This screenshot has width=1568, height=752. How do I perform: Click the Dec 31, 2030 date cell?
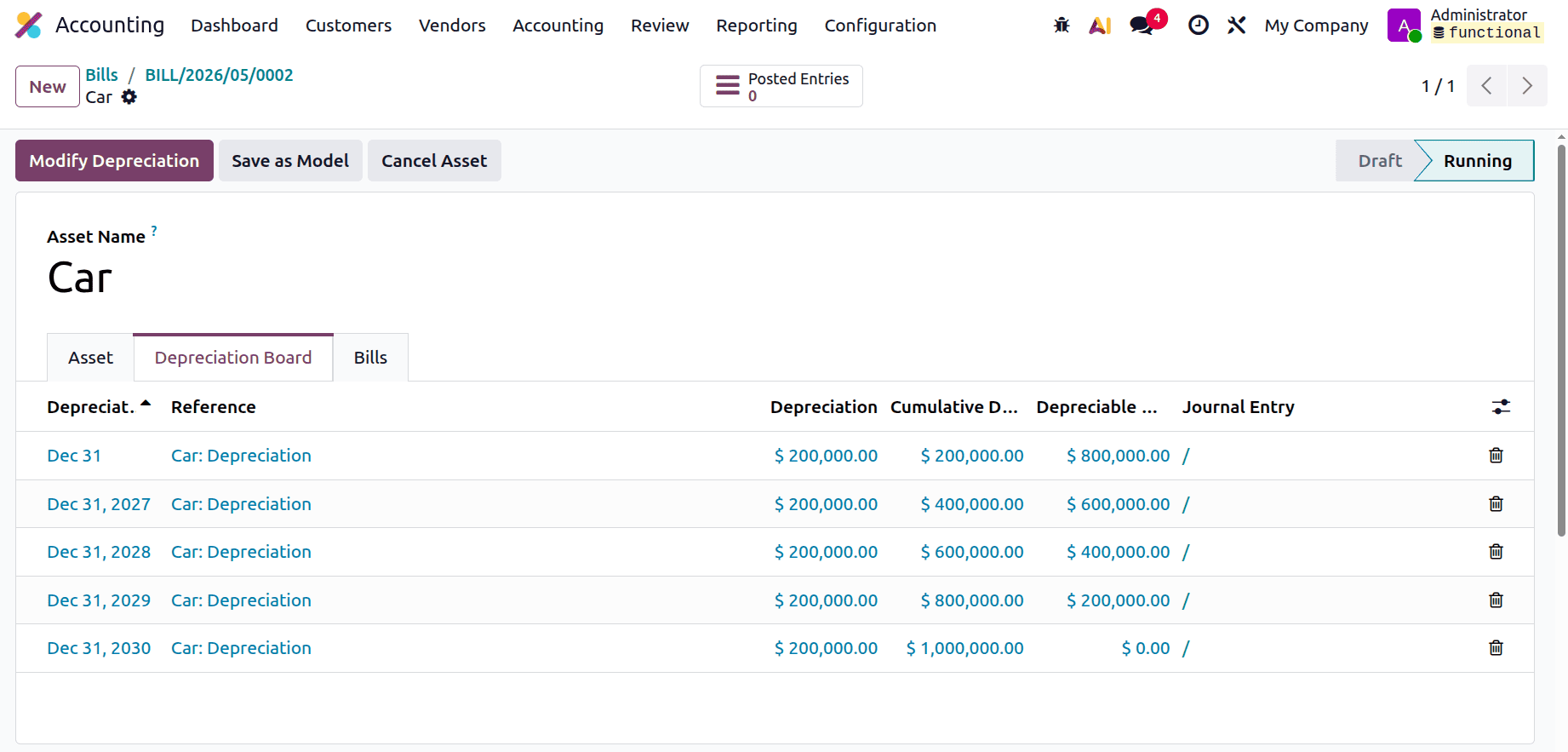pos(99,648)
